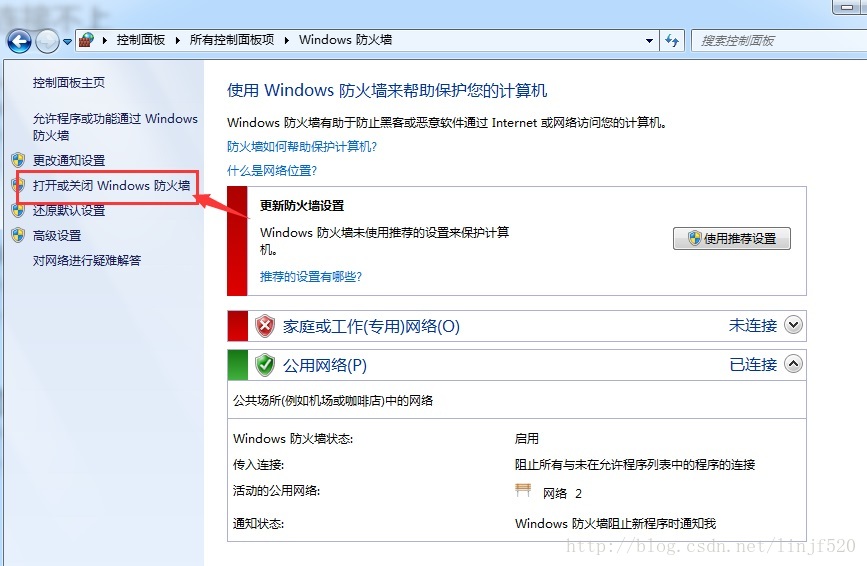Click the 公共场所(例如机场或咖啡店)中的网络 description

click(333, 400)
